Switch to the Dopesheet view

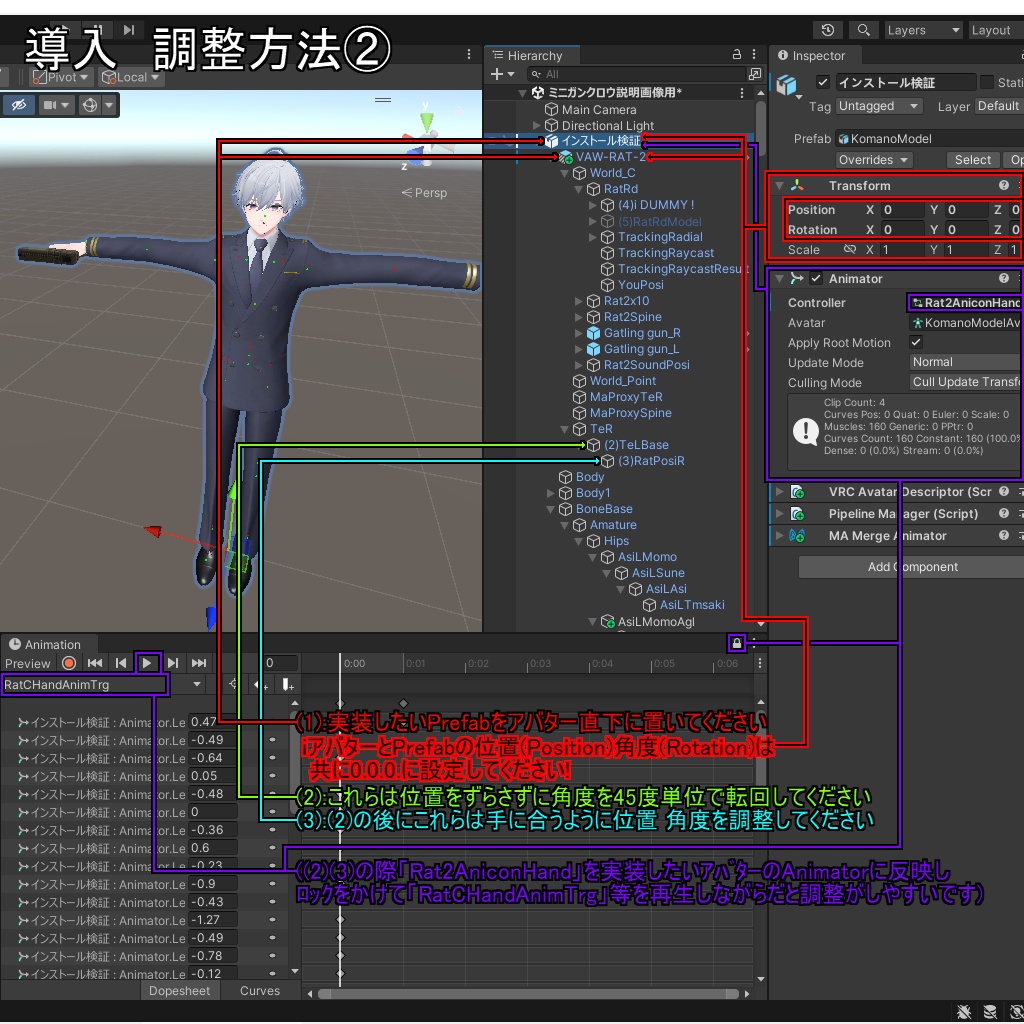[180, 991]
